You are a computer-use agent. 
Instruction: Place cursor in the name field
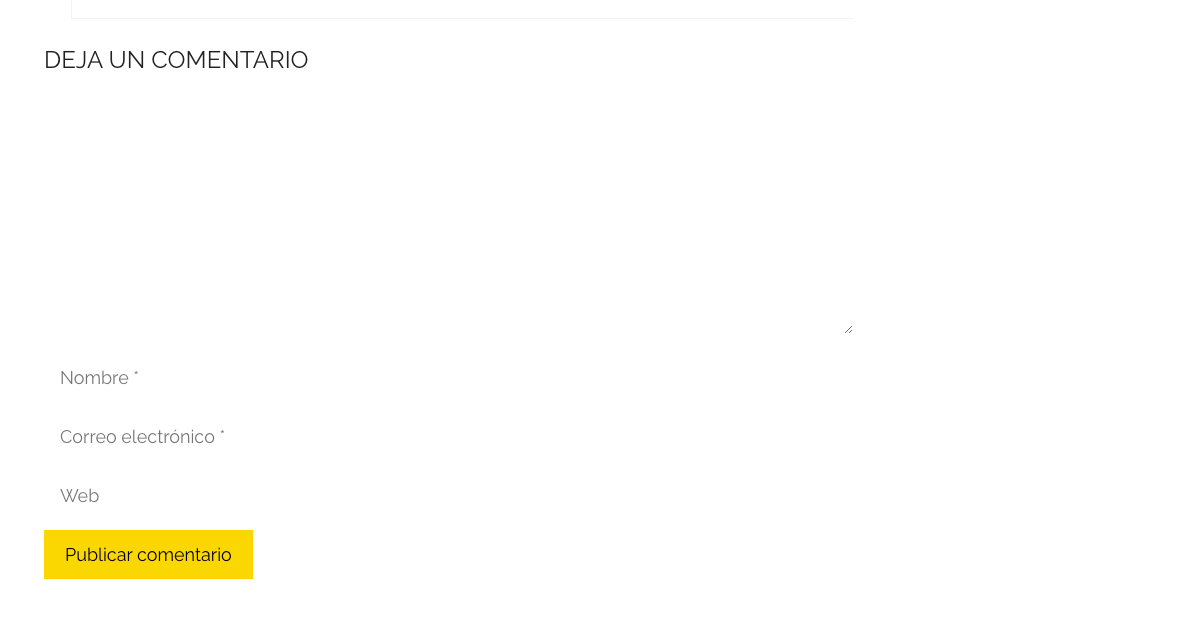tap(449, 378)
